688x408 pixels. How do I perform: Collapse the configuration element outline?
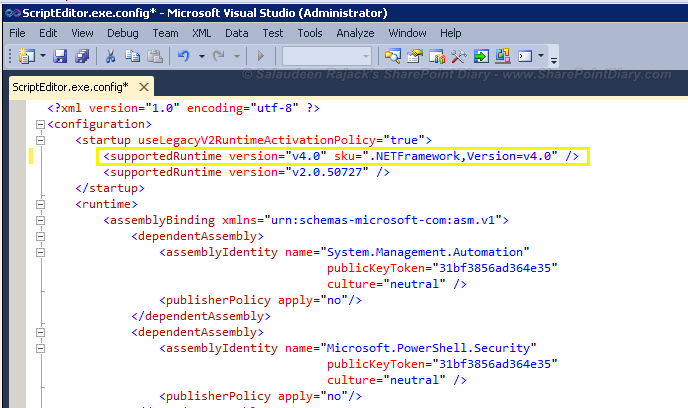(x=40, y=125)
